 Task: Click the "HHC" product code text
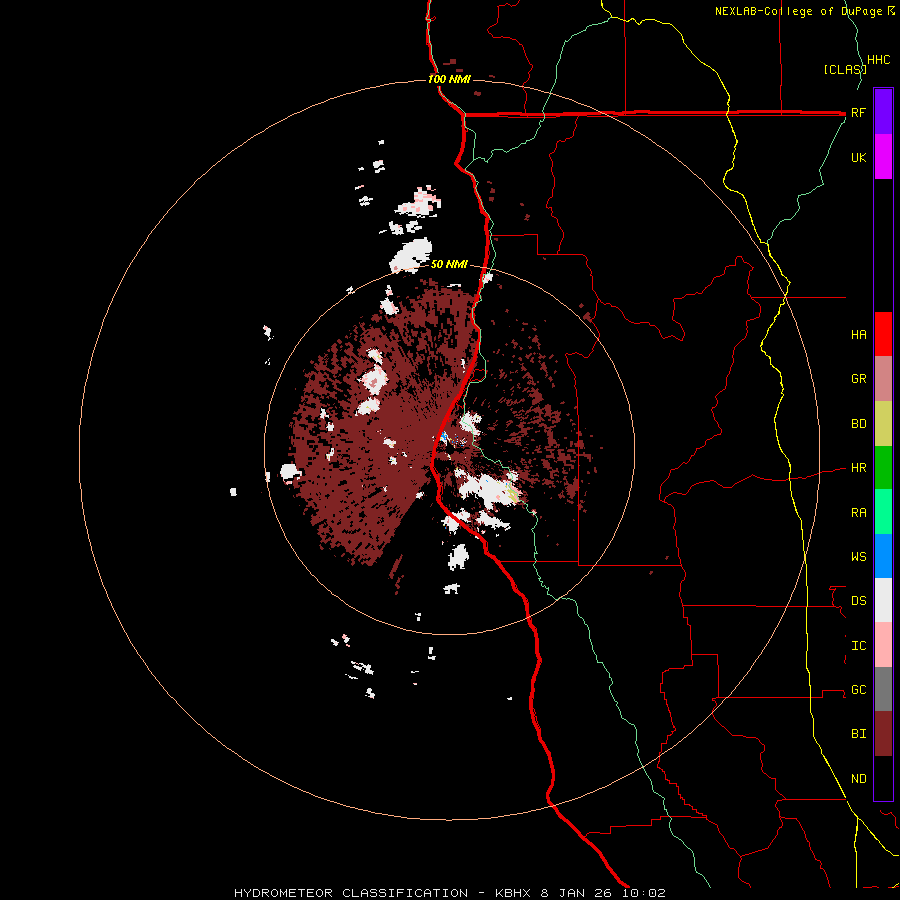click(879, 60)
